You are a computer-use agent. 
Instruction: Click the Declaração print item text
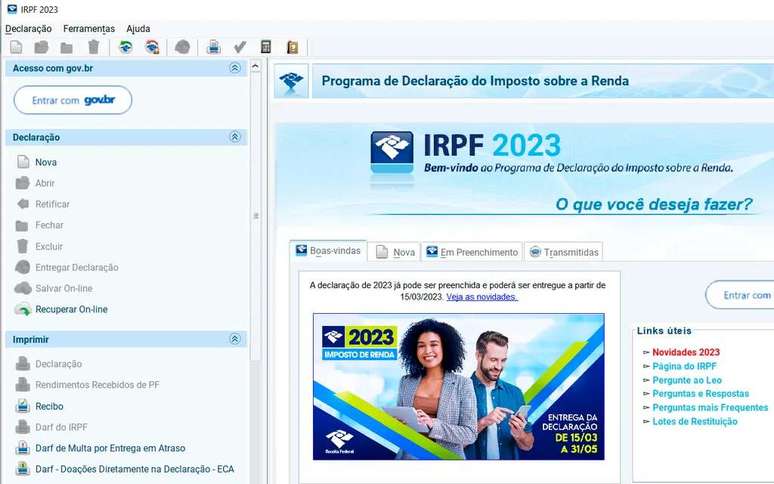59,364
